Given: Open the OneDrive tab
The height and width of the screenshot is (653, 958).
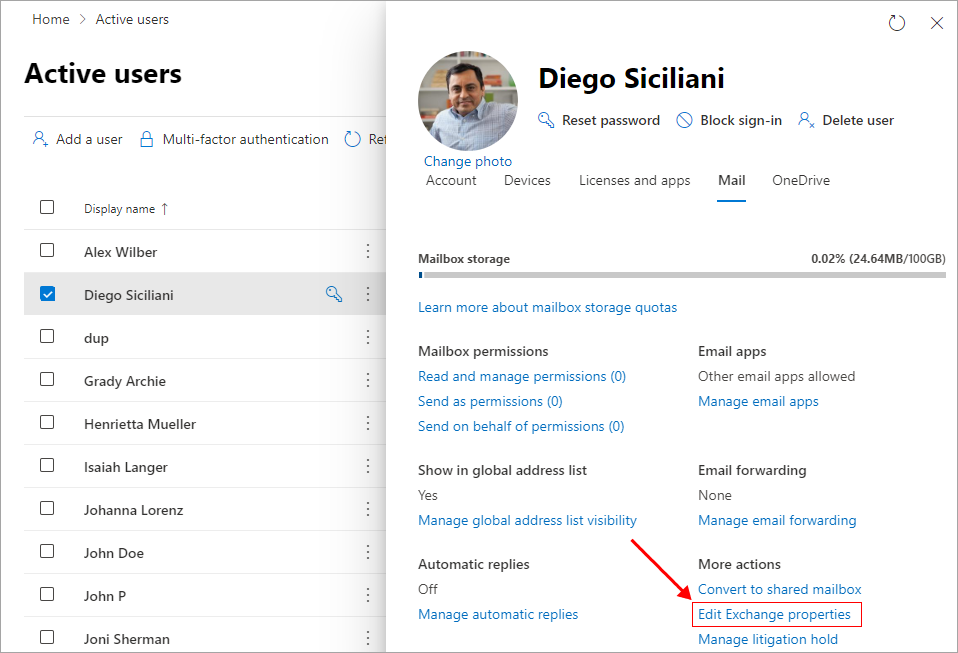Looking at the screenshot, I should [800, 181].
